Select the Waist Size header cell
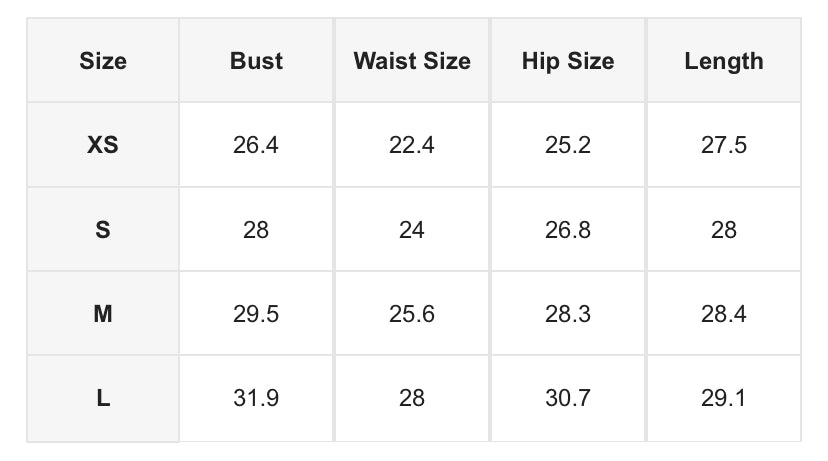Viewport: 828px width, 461px height. click(x=412, y=61)
